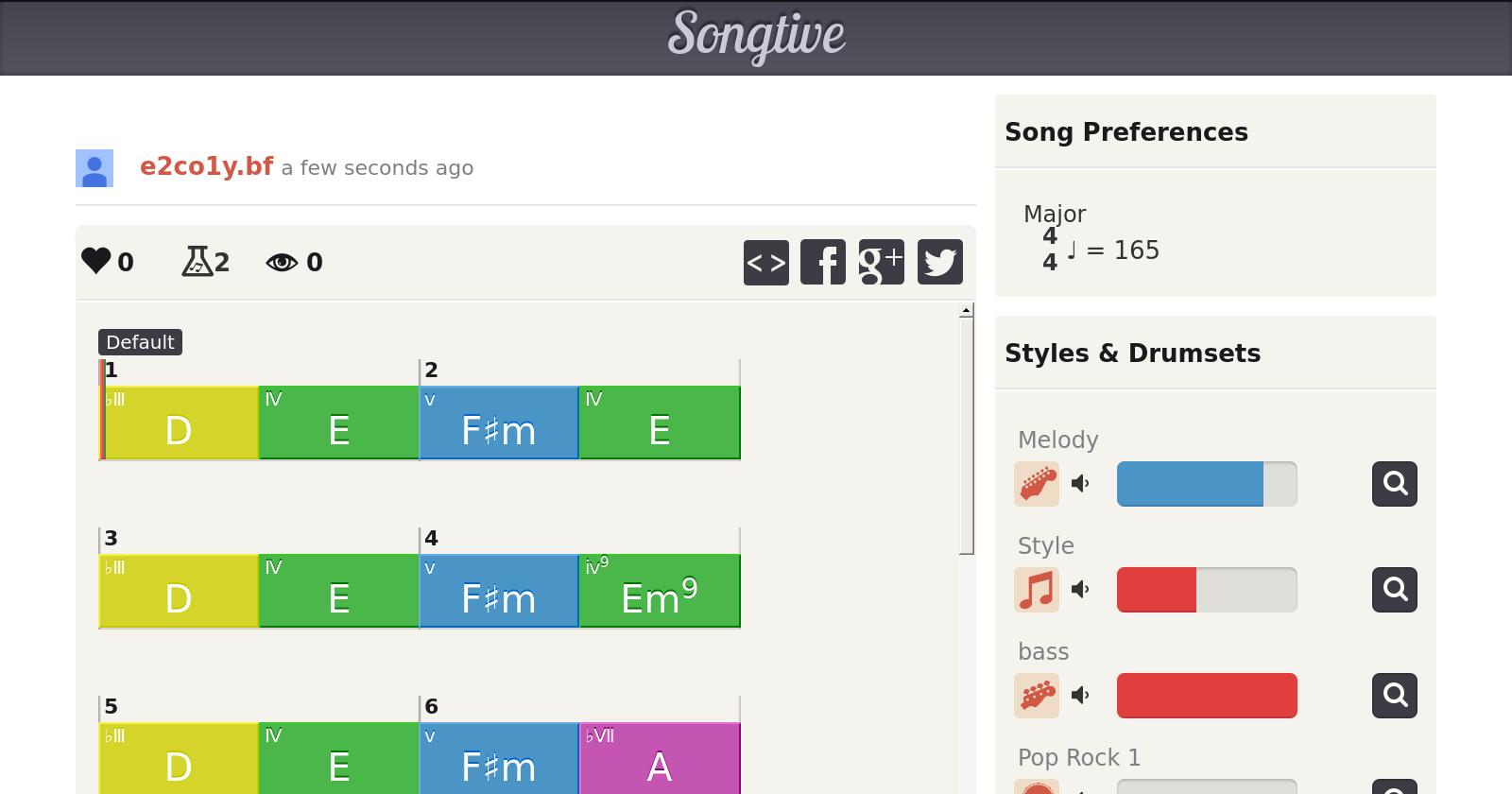Search Style options with magnifier button
1512x794 pixels.
(1395, 590)
